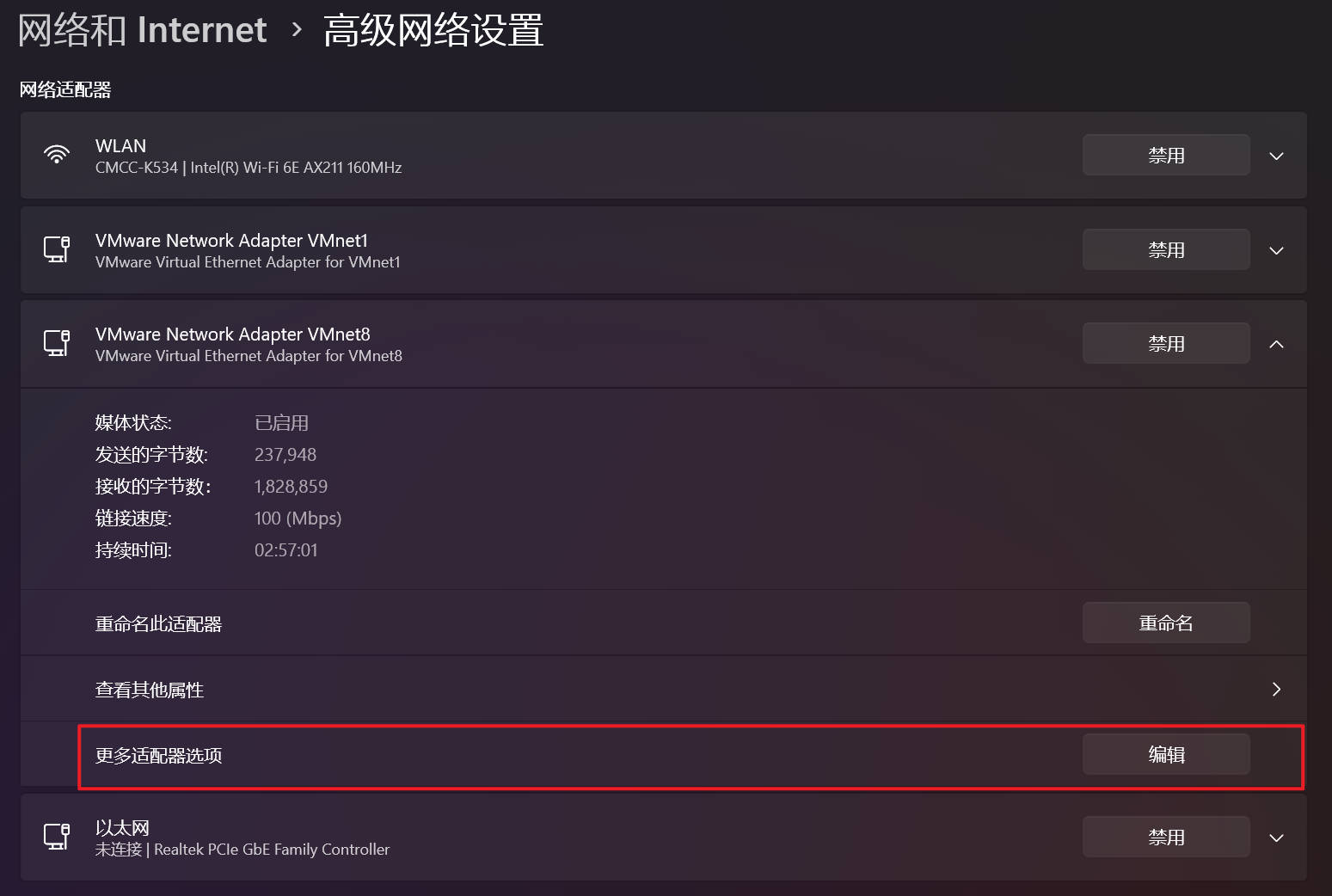The image size is (1332, 896).
Task: Select the WLAN adapter name
Action: tap(120, 146)
